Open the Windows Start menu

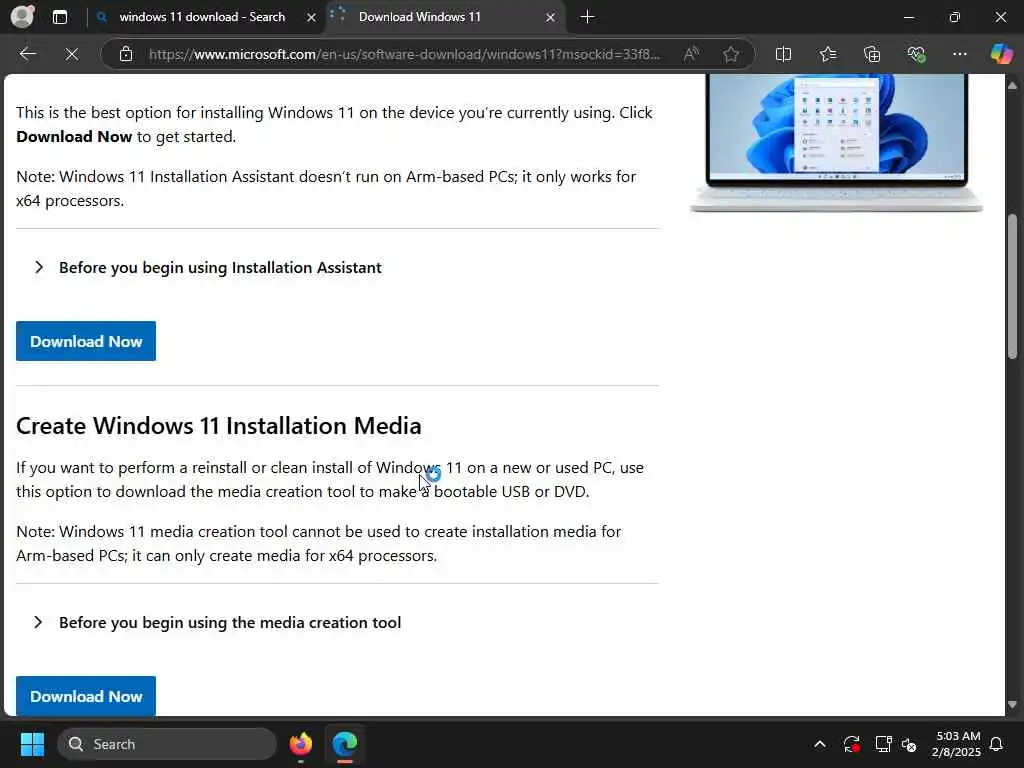(x=32, y=744)
